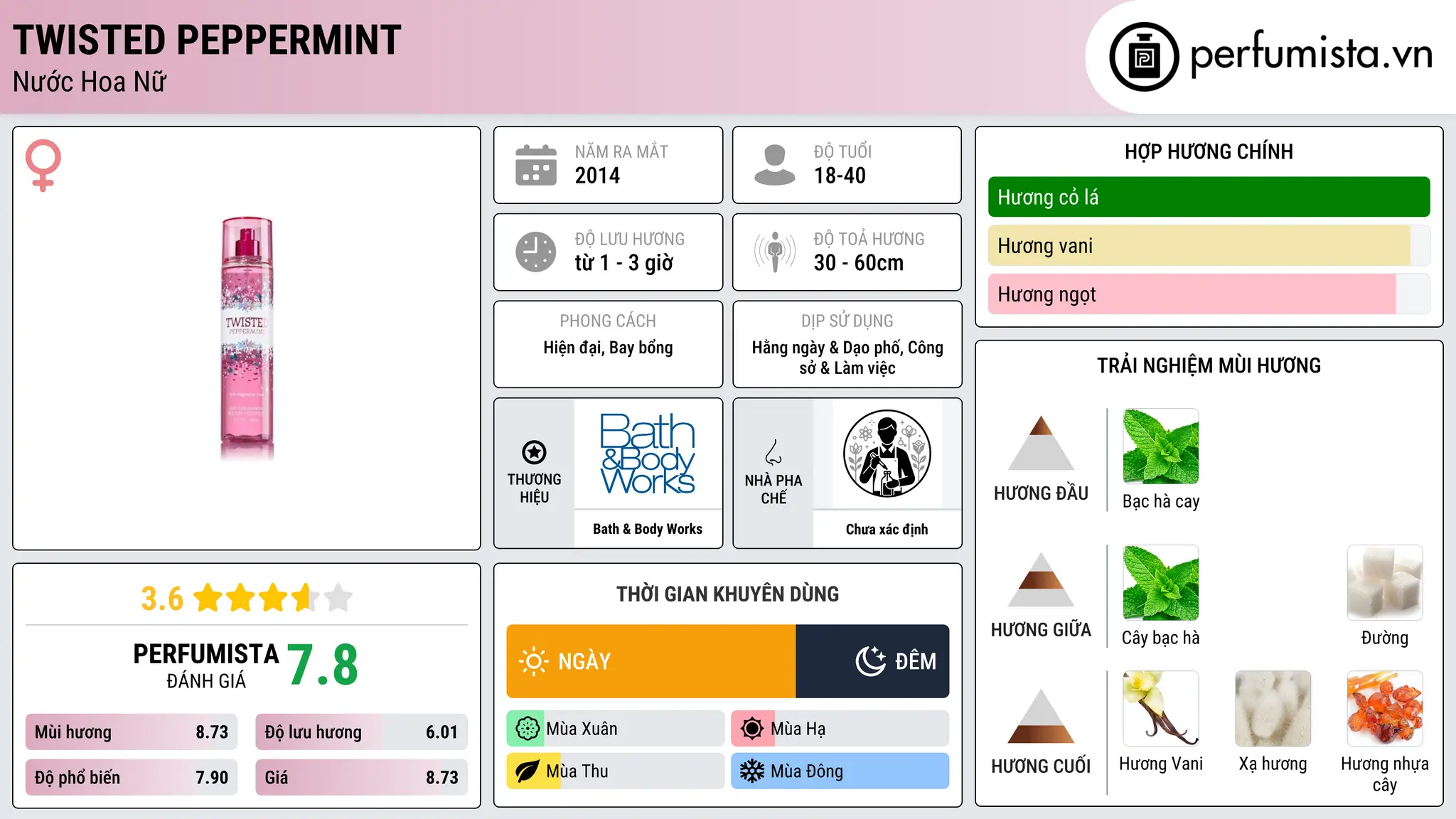
Task: Click the Độ phổ biến 7.90 score bar
Action: [x=132, y=778]
